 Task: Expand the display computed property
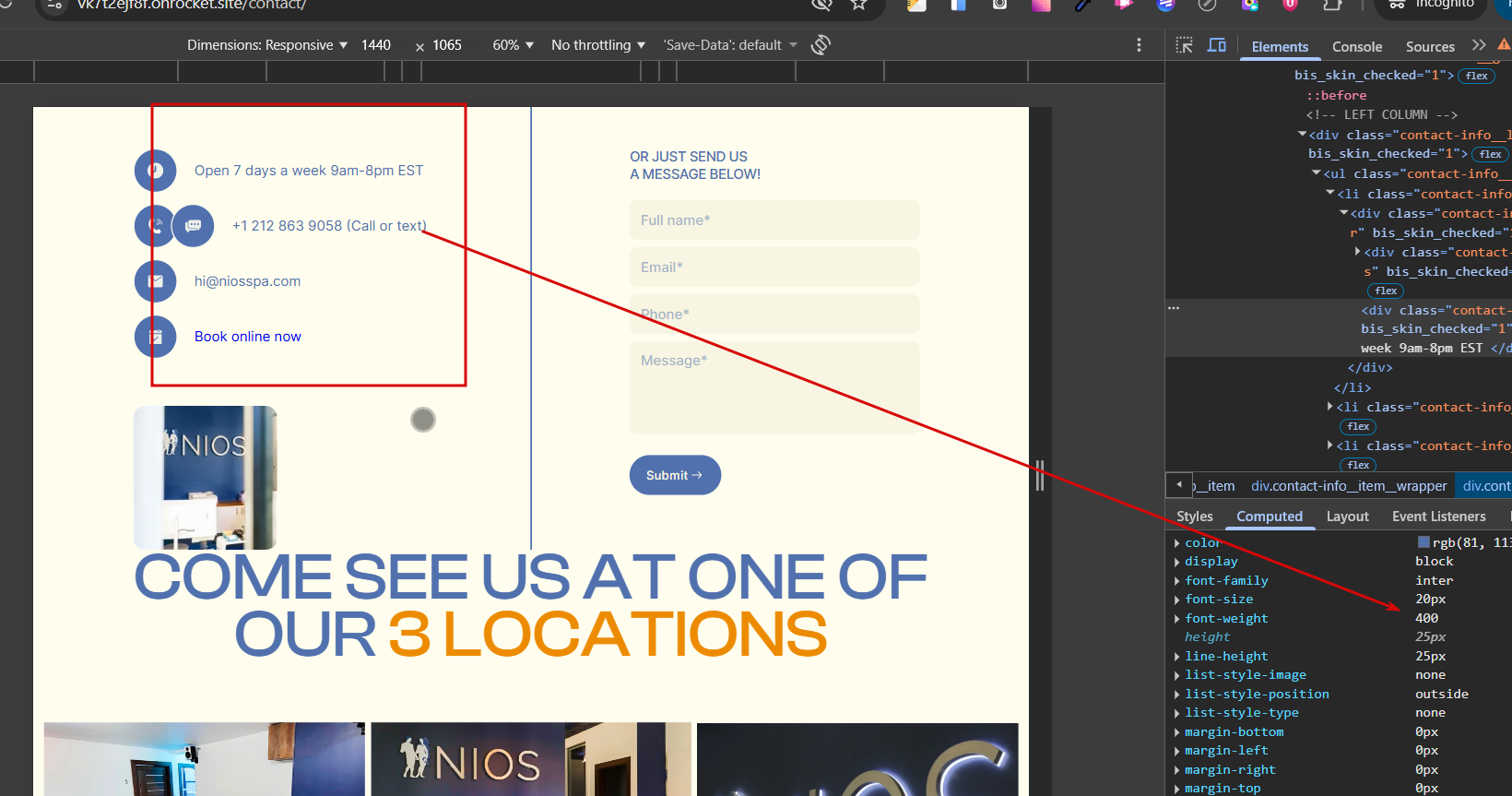[1177, 562]
